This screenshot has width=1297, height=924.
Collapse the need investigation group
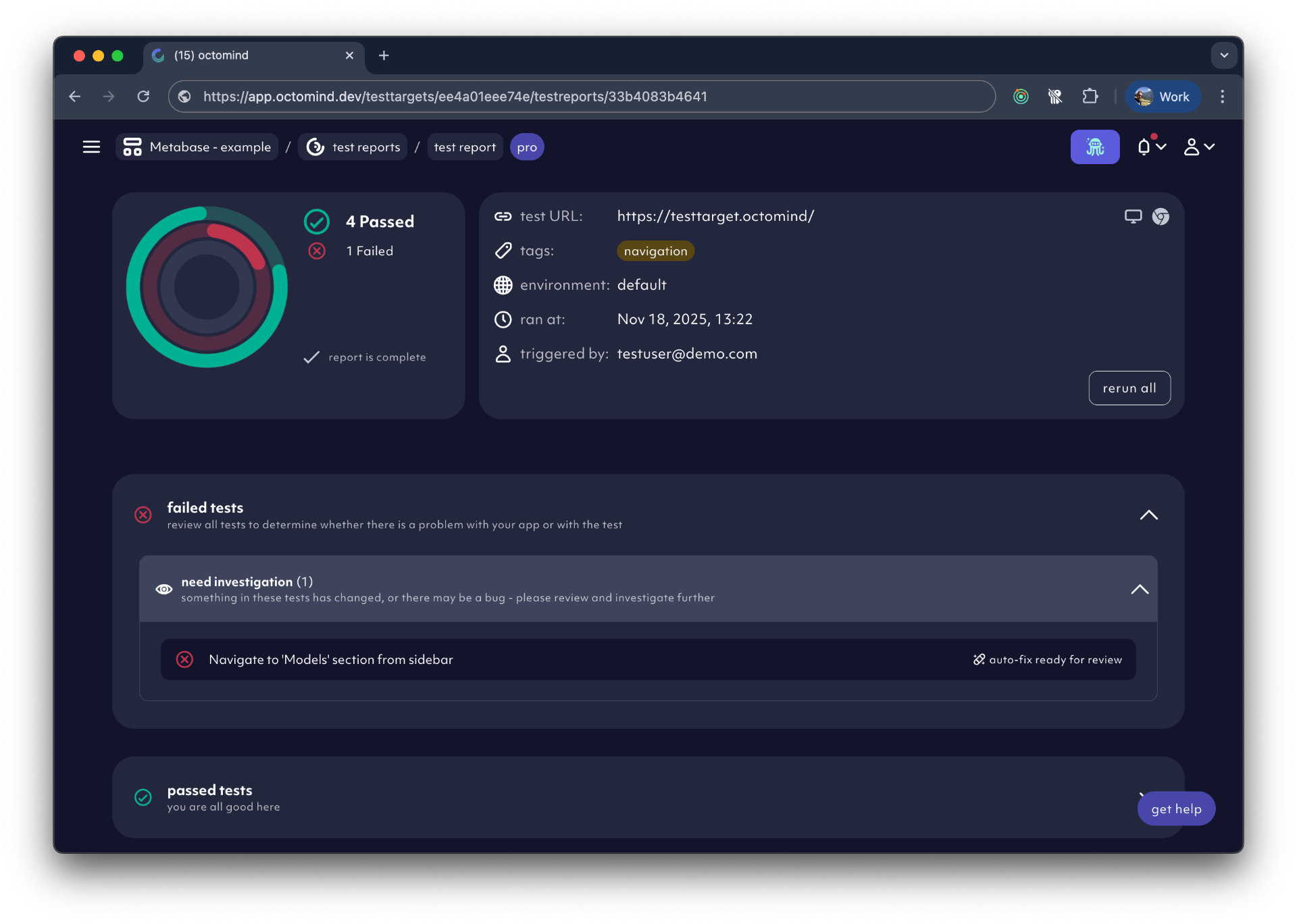click(x=1140, y=589)
